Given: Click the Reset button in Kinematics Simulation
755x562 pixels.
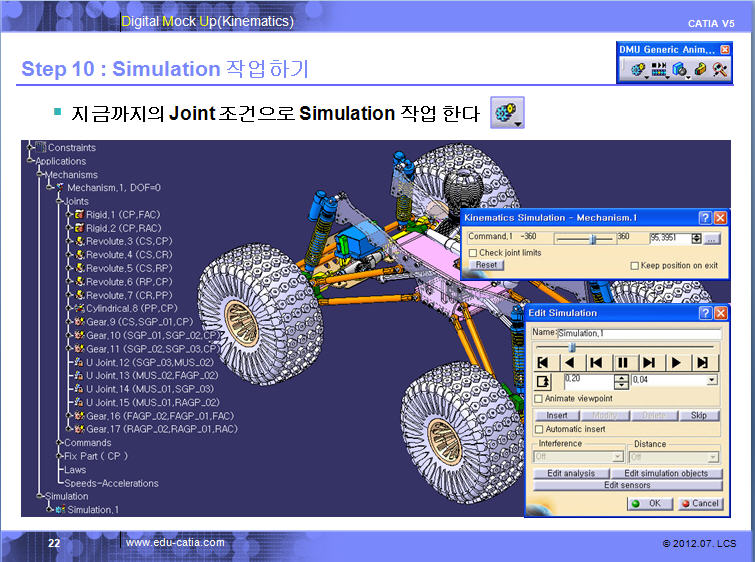Looking at the screenshot, I should [x=486, y=265].
